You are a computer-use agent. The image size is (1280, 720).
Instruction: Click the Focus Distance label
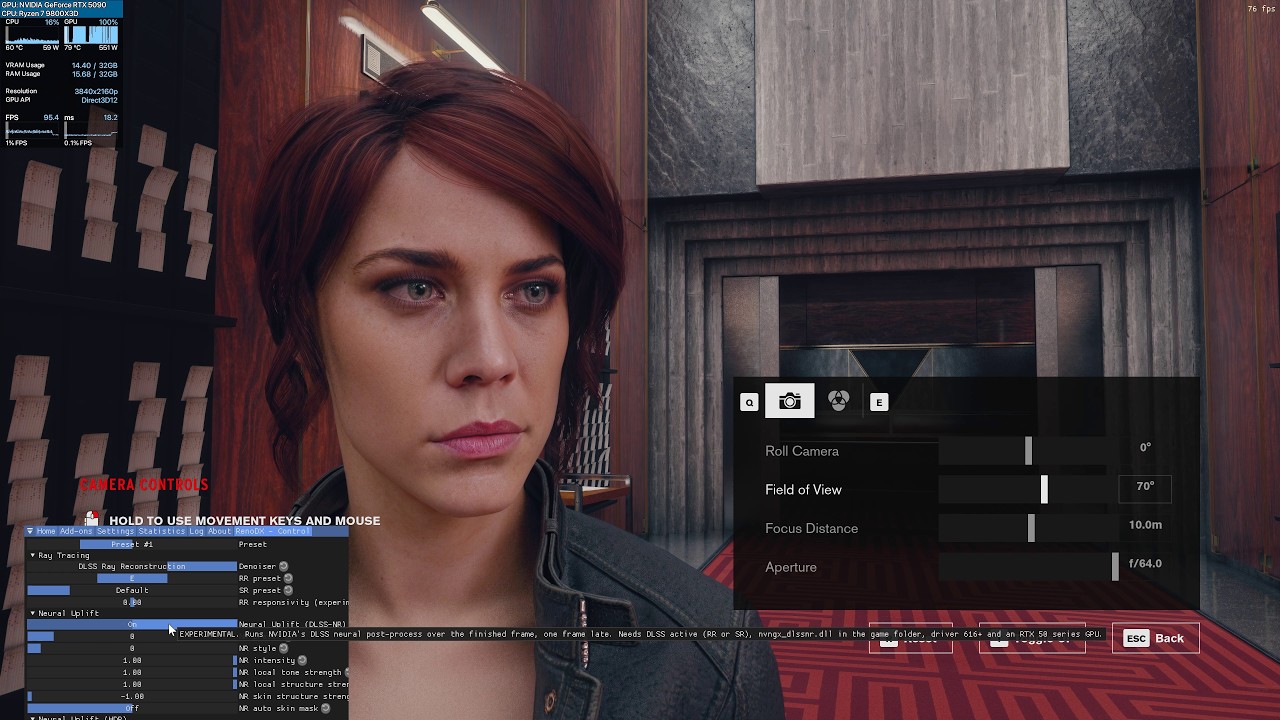(x=811, y=528)
